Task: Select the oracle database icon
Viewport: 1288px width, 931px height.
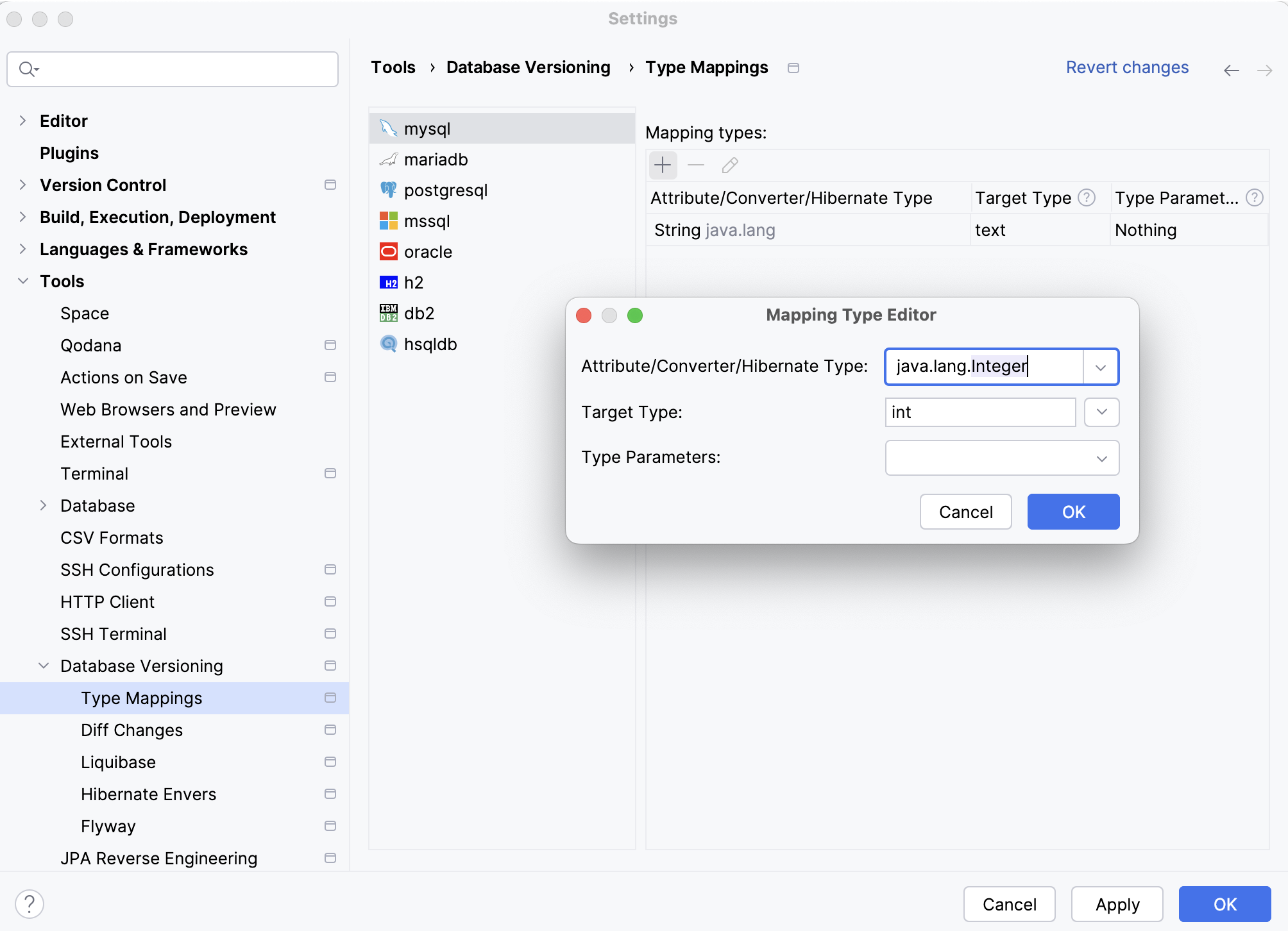Action: (x=389, y=251)
